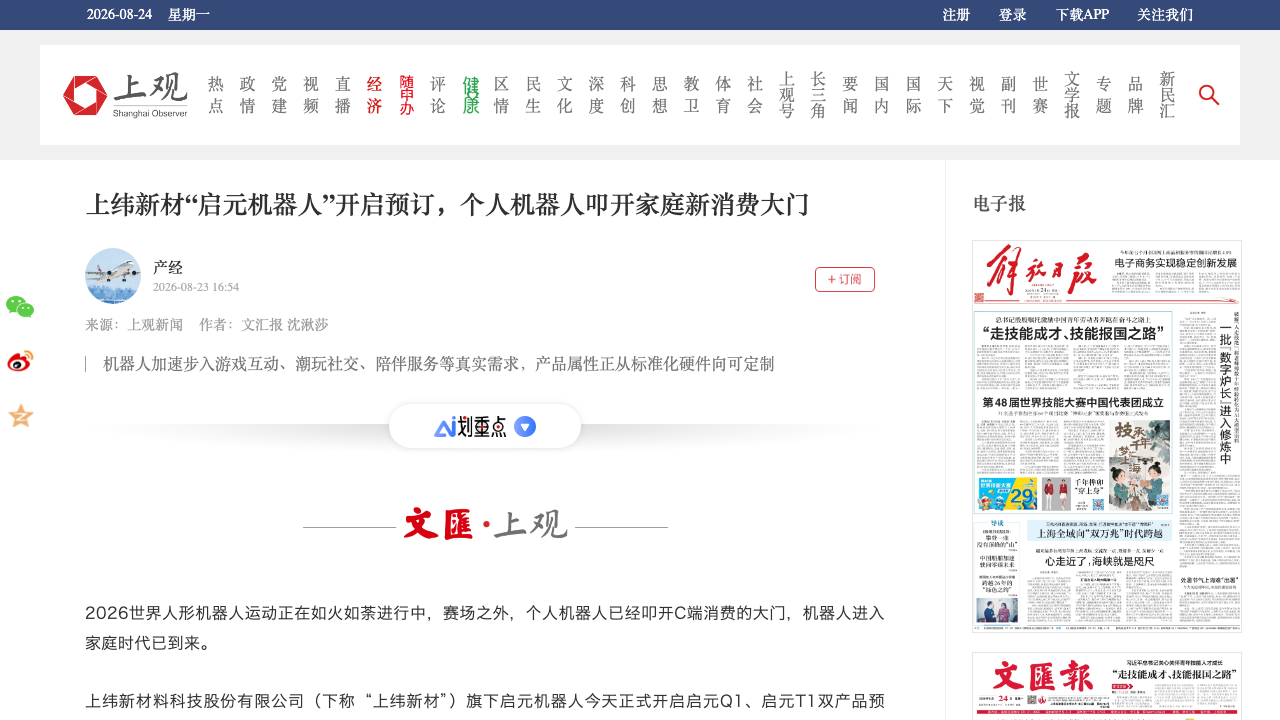Open the 文汇报 e-paper thumbnail
The width and height of the screenshot is (1280, 720).
(1107, 686)
